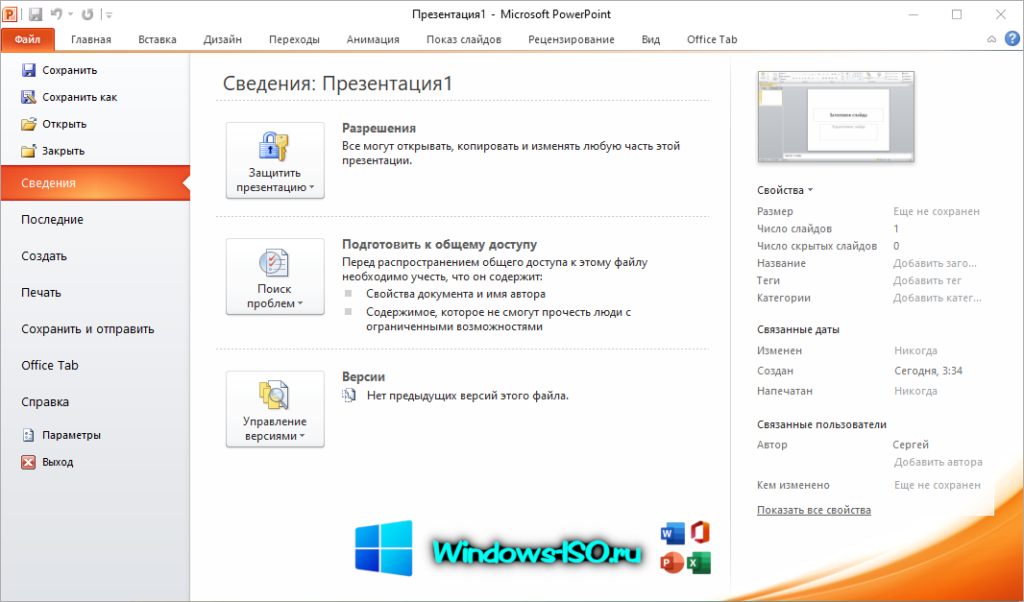Screen dimensions: 1024x602
Task: Click the Save floppy disk icon in the title bar
Action: coord(35,14)
